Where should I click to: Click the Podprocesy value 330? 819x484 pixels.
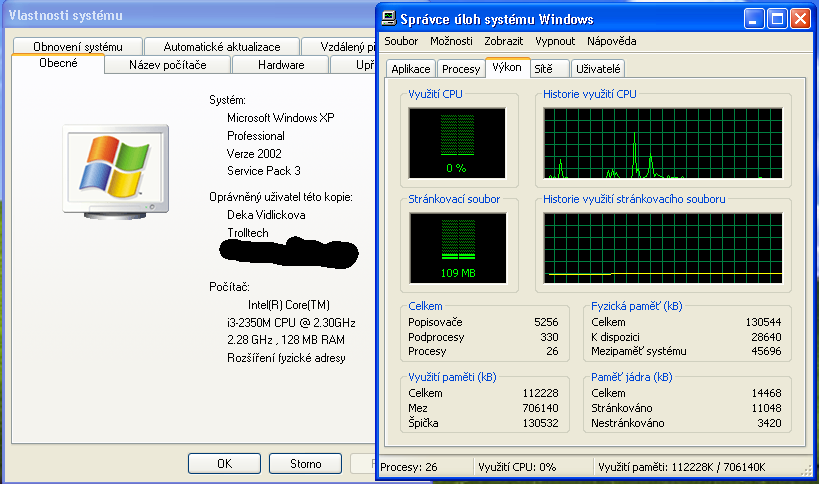tap(549, 337)
